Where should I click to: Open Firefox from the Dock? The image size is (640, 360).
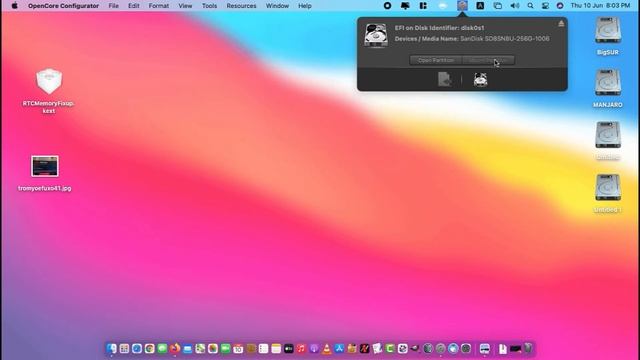[175, 348]
